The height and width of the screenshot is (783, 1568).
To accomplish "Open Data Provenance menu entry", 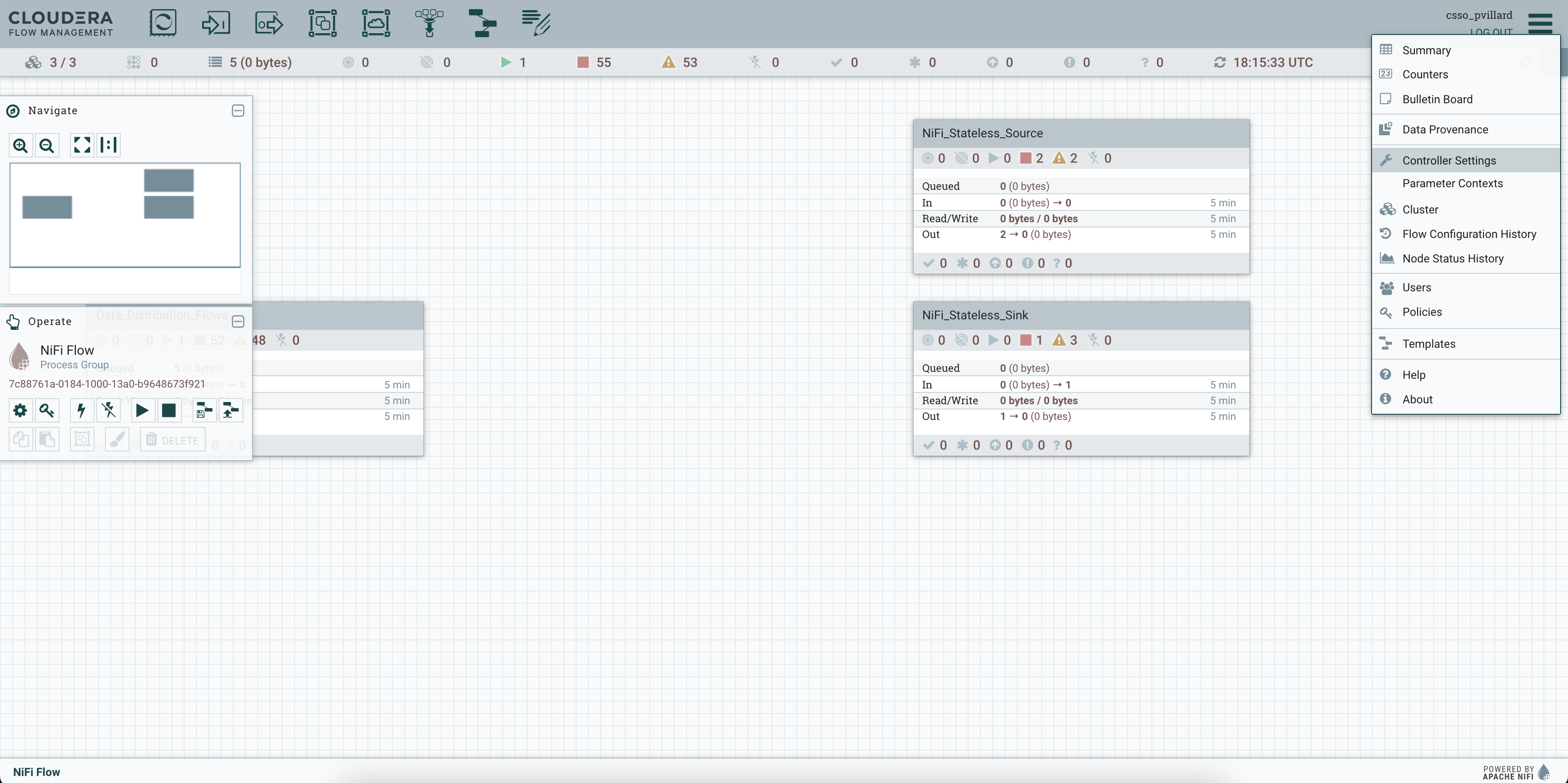I will pyautogui.click(x=1445, y=129).
